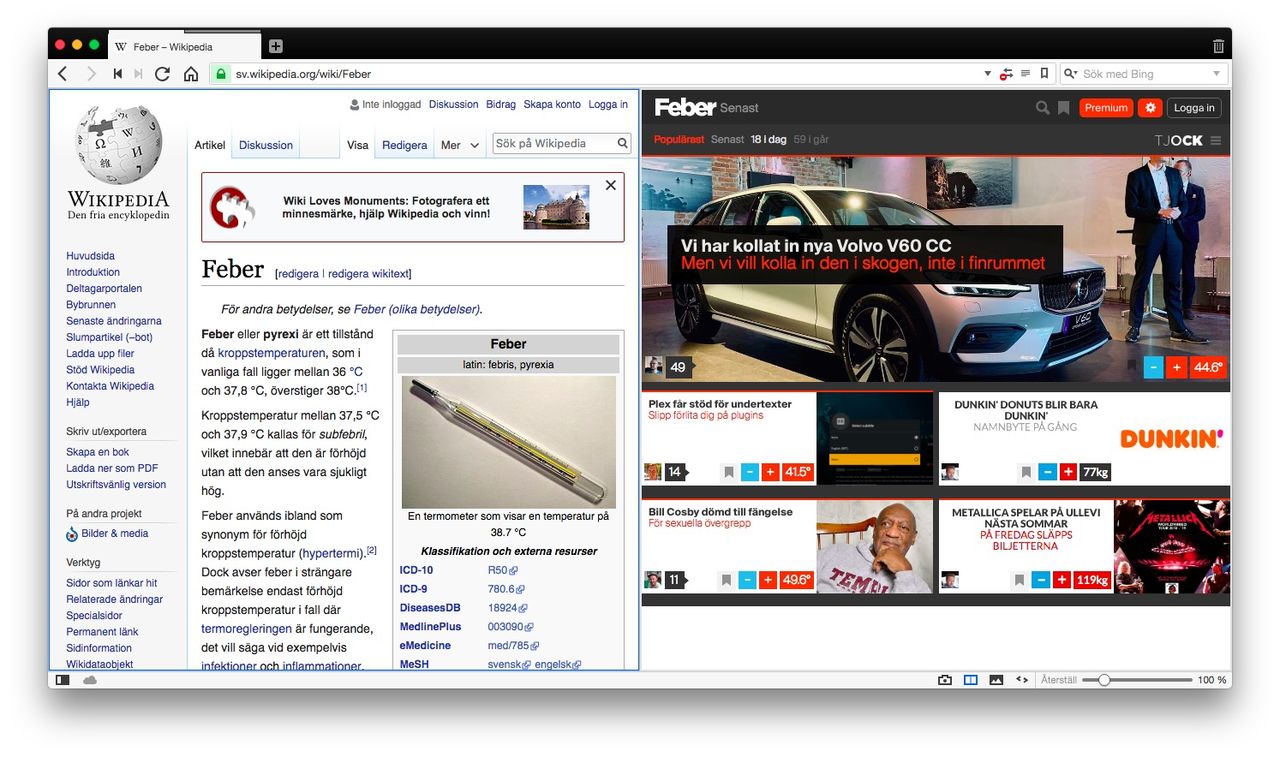
Task: Open Bidrag link at top
Action: 501,104
